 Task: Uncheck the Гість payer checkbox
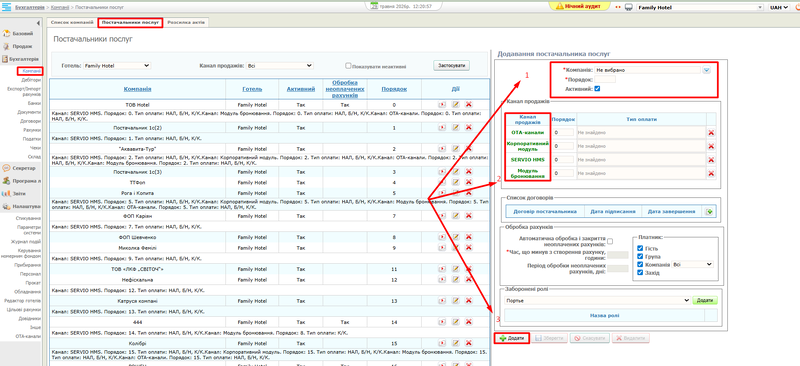click(640, 248)
